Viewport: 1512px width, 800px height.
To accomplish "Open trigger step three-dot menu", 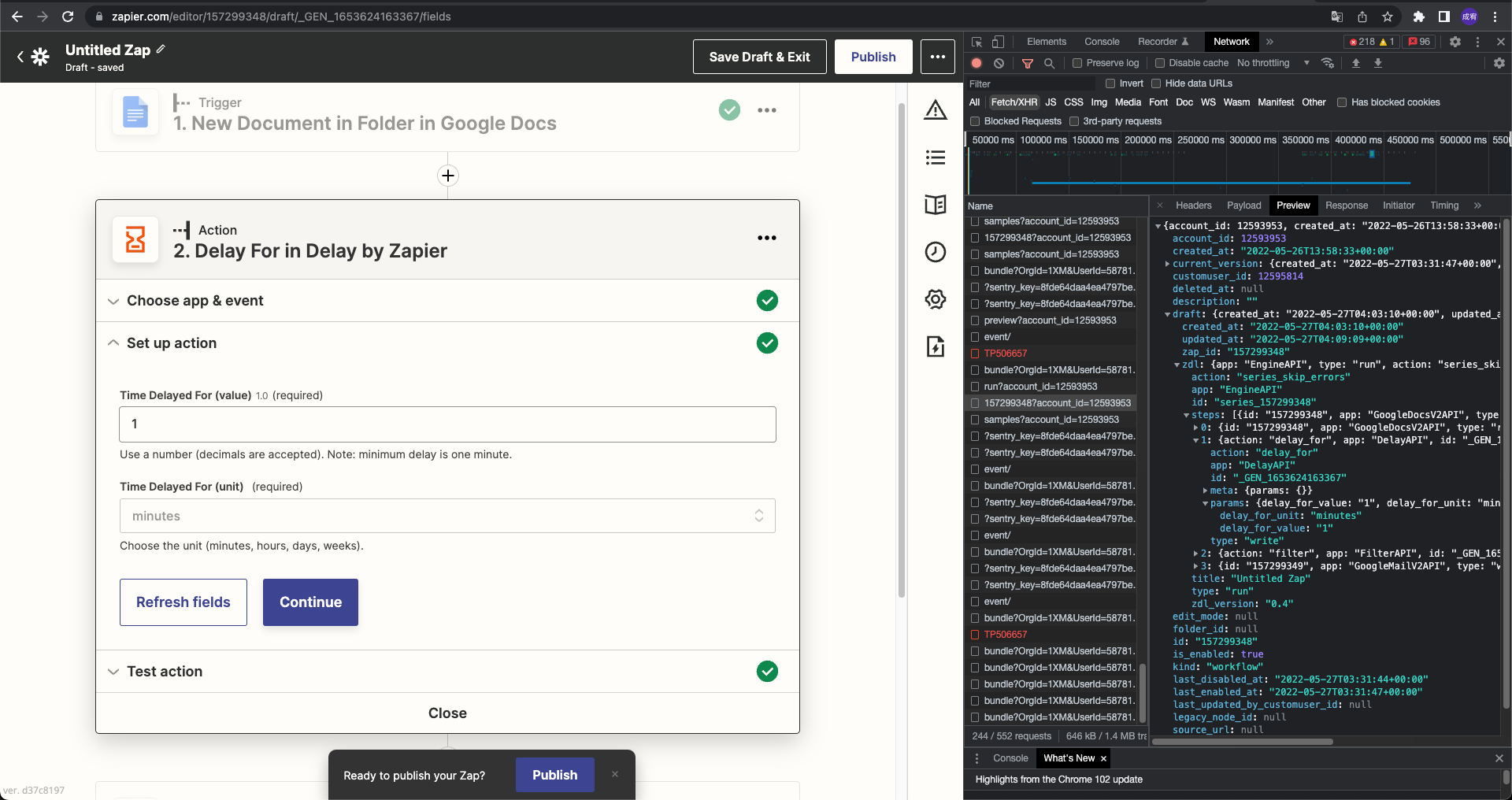I will point(766,110).
